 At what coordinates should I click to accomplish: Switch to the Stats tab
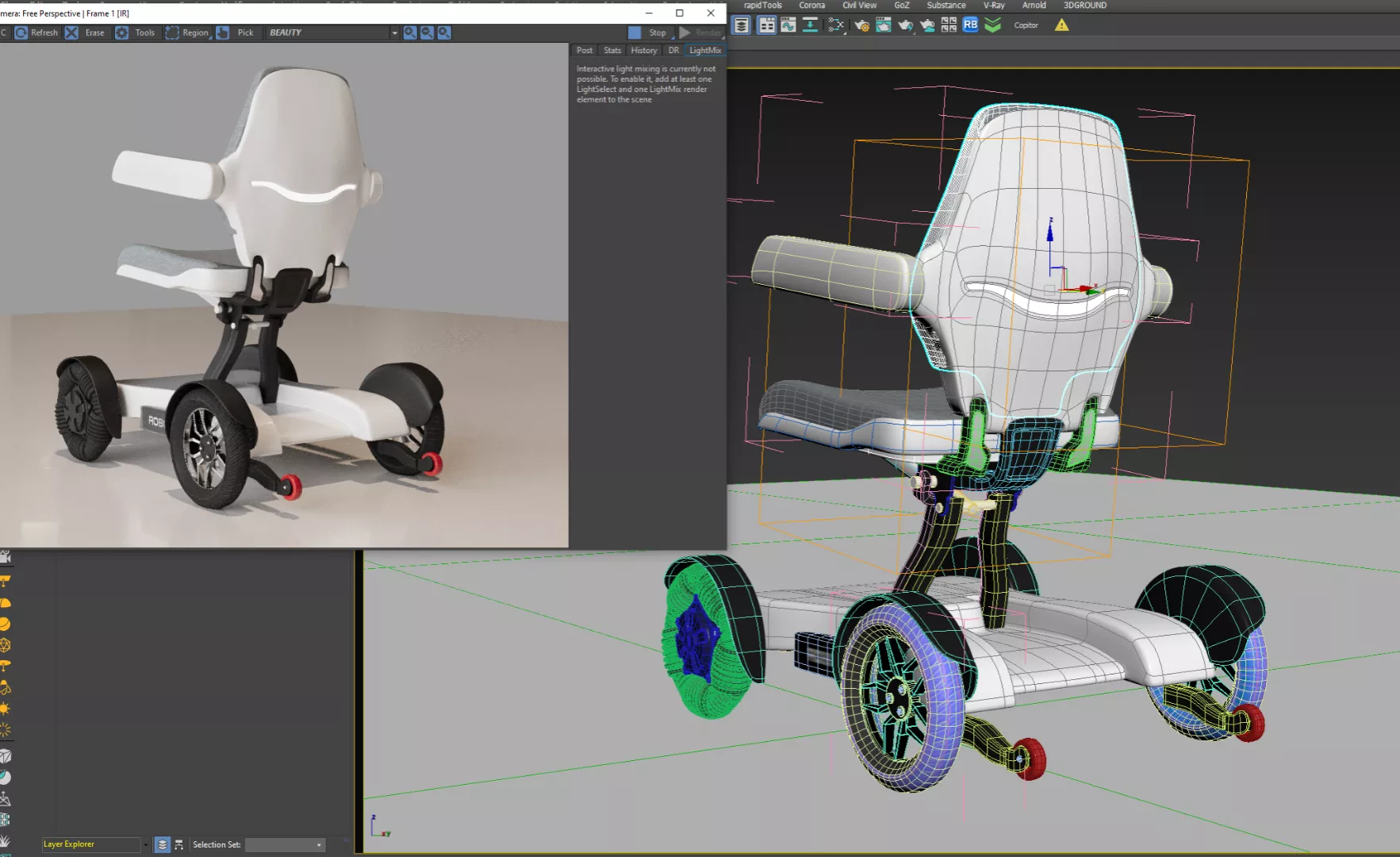coord(612,50)
